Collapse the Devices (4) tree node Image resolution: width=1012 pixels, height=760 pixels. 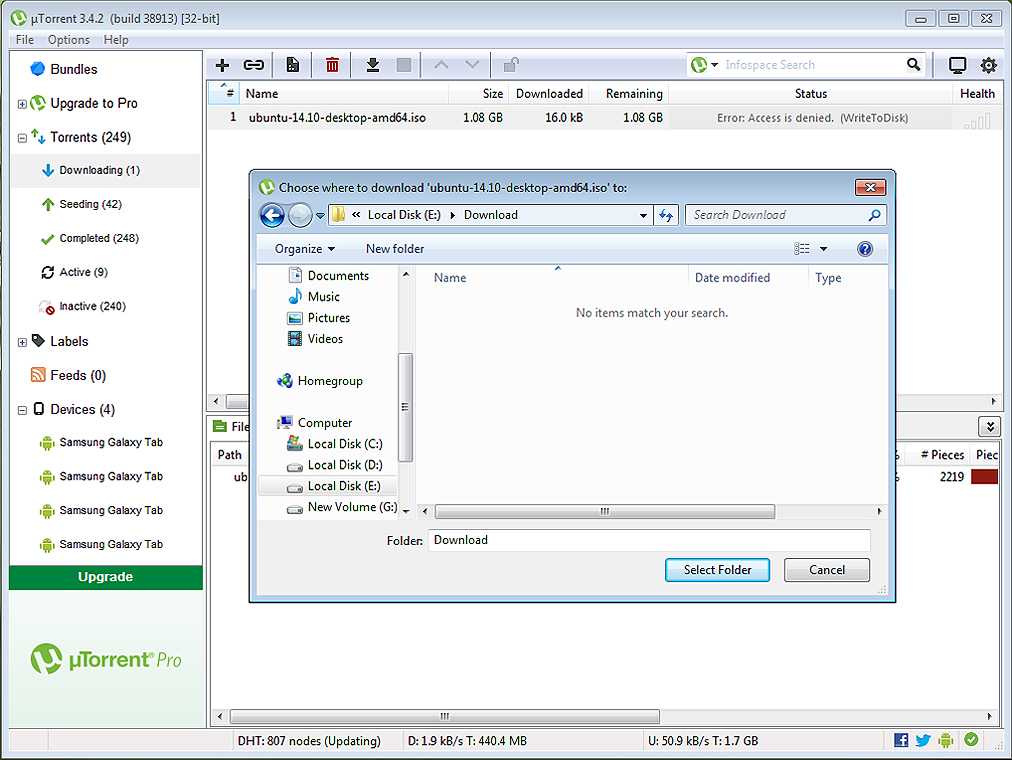point(22,410)
